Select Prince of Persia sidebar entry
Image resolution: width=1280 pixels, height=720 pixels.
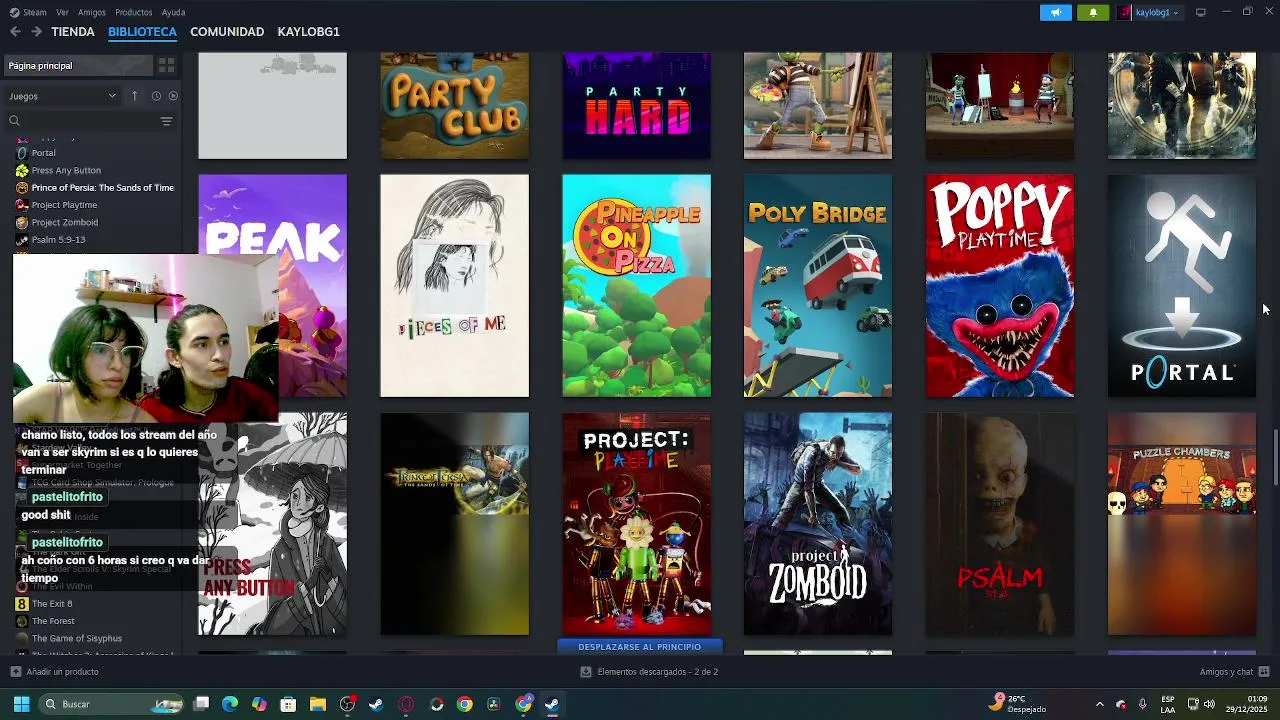tap(102, 188)
